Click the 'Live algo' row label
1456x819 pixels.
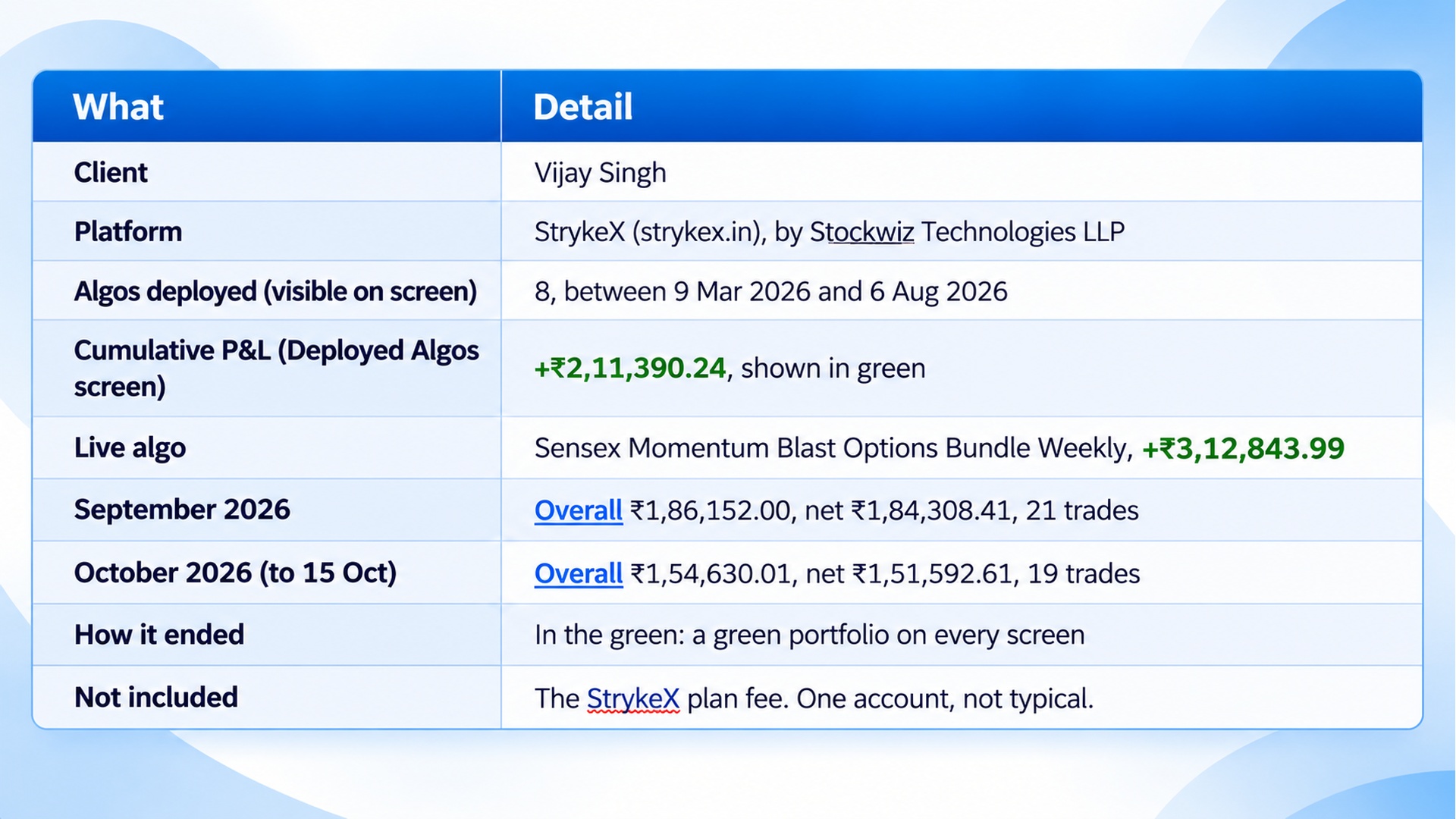[x=130, y=447]
